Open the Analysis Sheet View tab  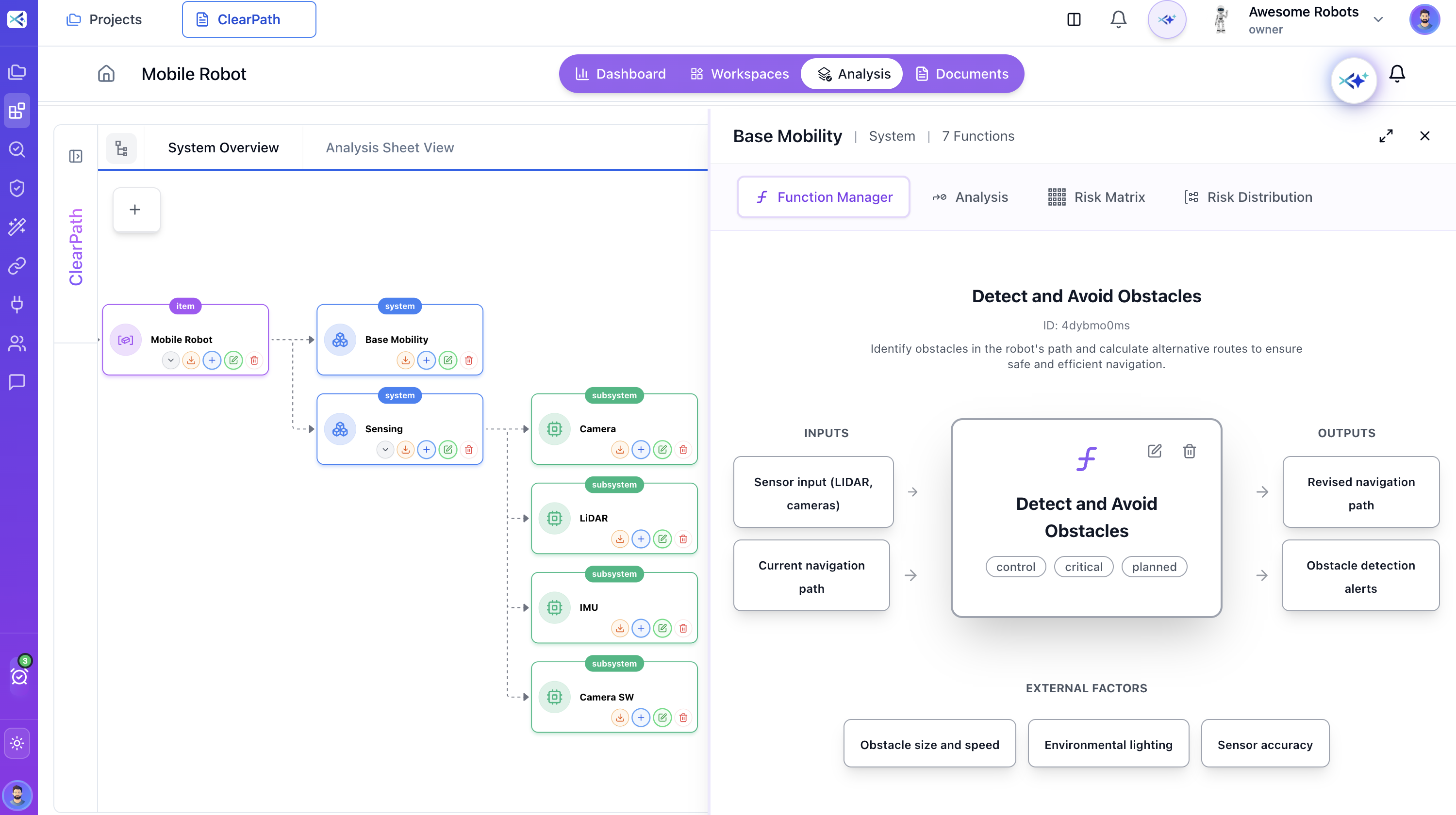point(389,147)
